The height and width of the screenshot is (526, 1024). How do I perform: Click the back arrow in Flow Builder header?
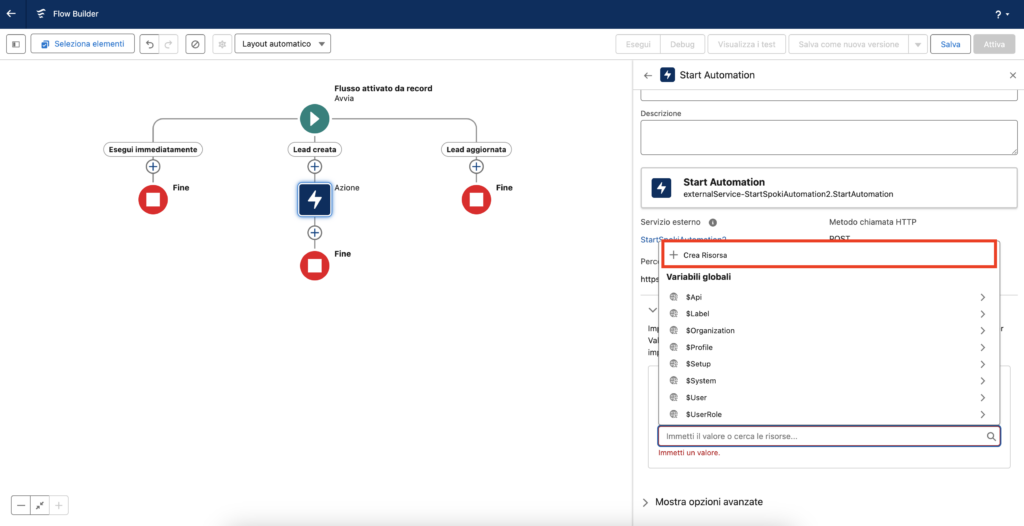[11, 14]
